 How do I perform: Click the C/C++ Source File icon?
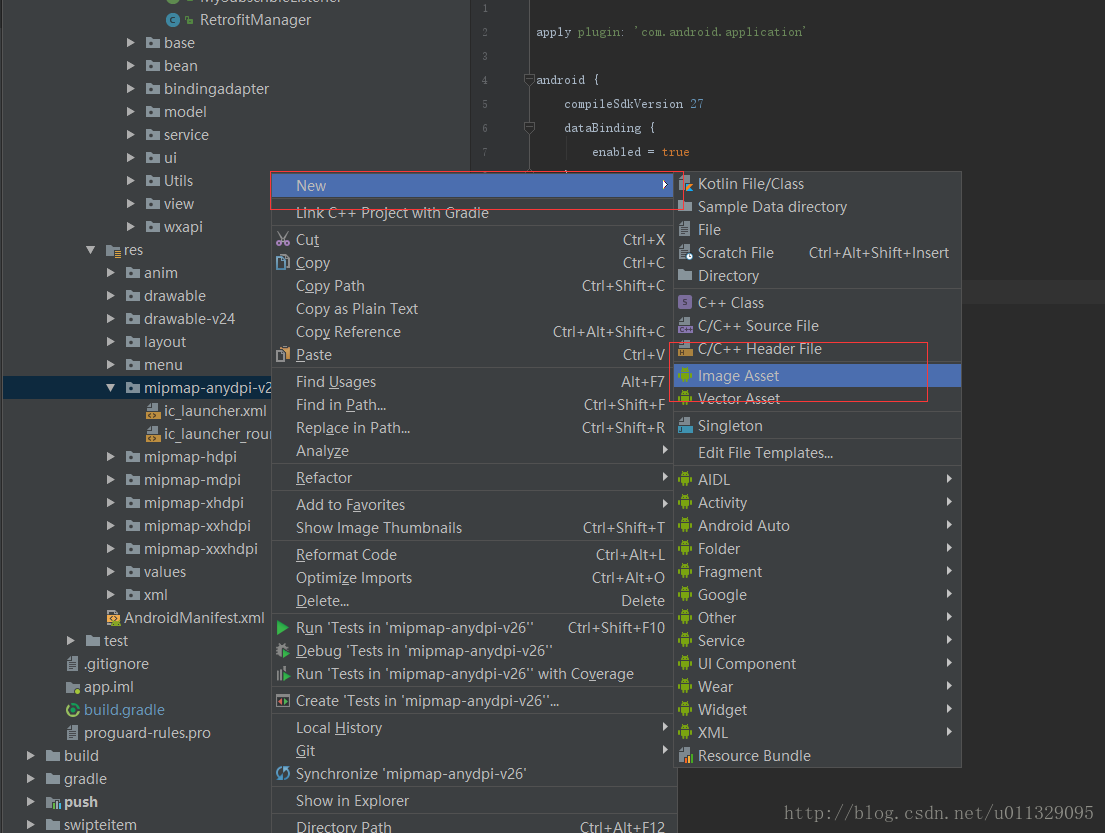click(685, 326)
